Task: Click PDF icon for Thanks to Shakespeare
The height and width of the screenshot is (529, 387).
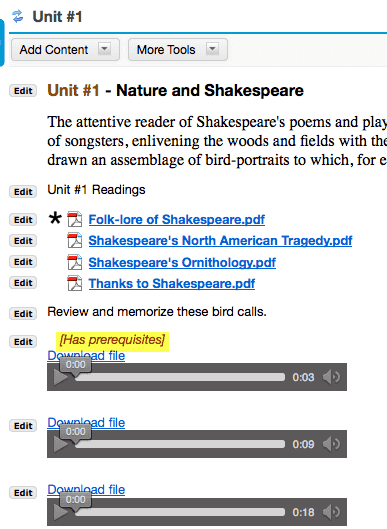Action: [75, 283]
